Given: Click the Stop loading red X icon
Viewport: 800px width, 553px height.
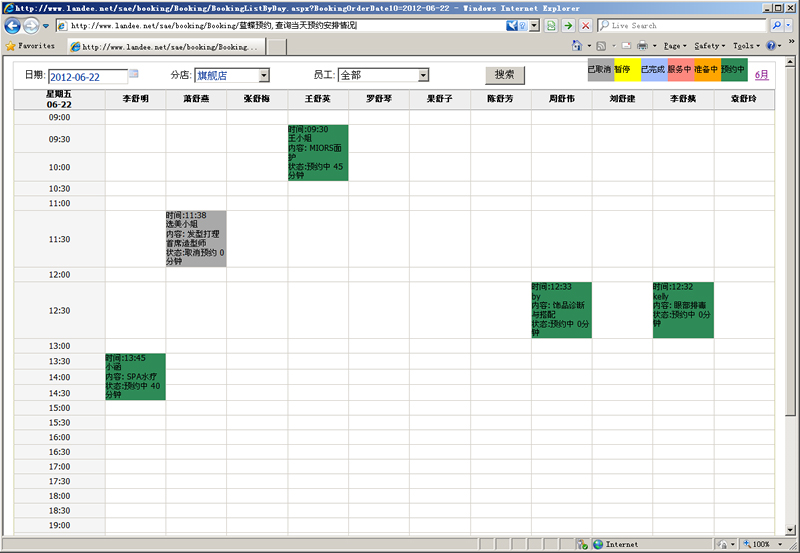Looking at the screenshot, I should point(585,25).
